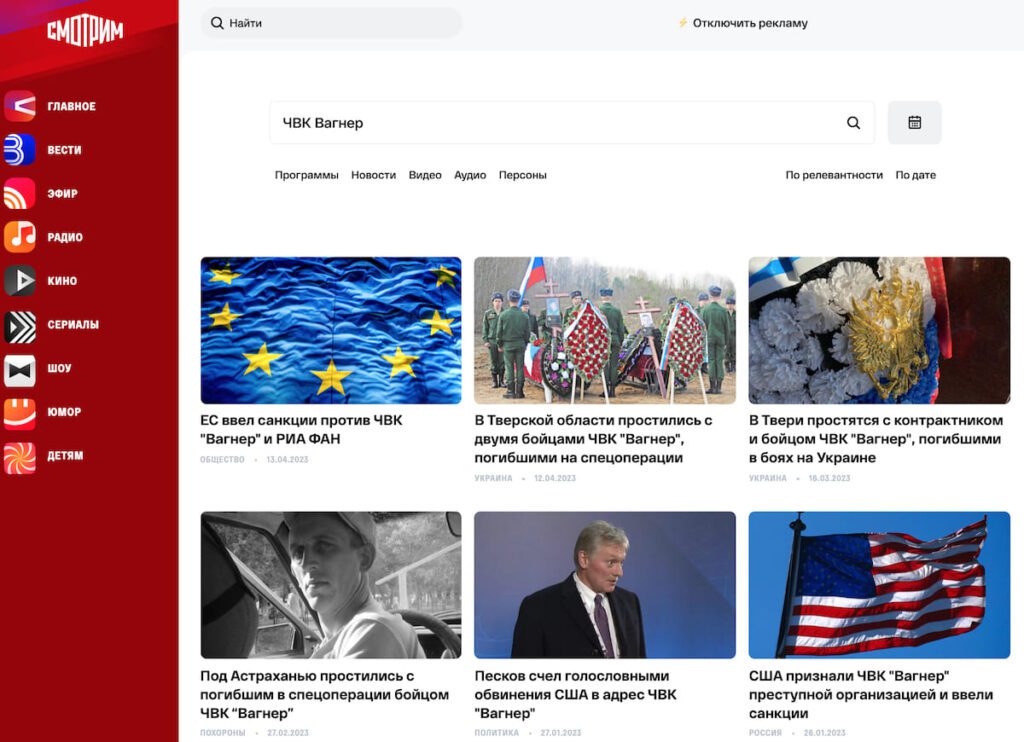Viewport: 1024px width, 742px height.
Task: Open the Эфир broadcast icon
Action: point(20,193)
